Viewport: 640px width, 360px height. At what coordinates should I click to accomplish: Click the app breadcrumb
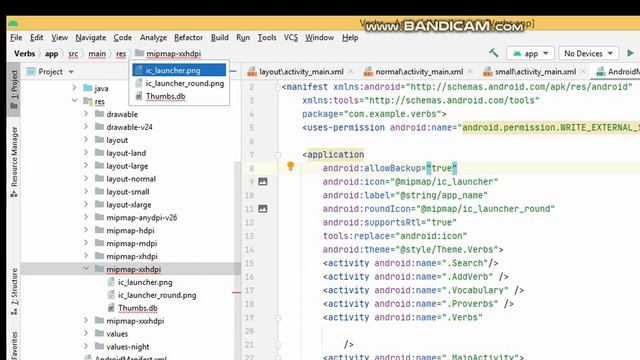pyautogui.click(x=51, y=53)
